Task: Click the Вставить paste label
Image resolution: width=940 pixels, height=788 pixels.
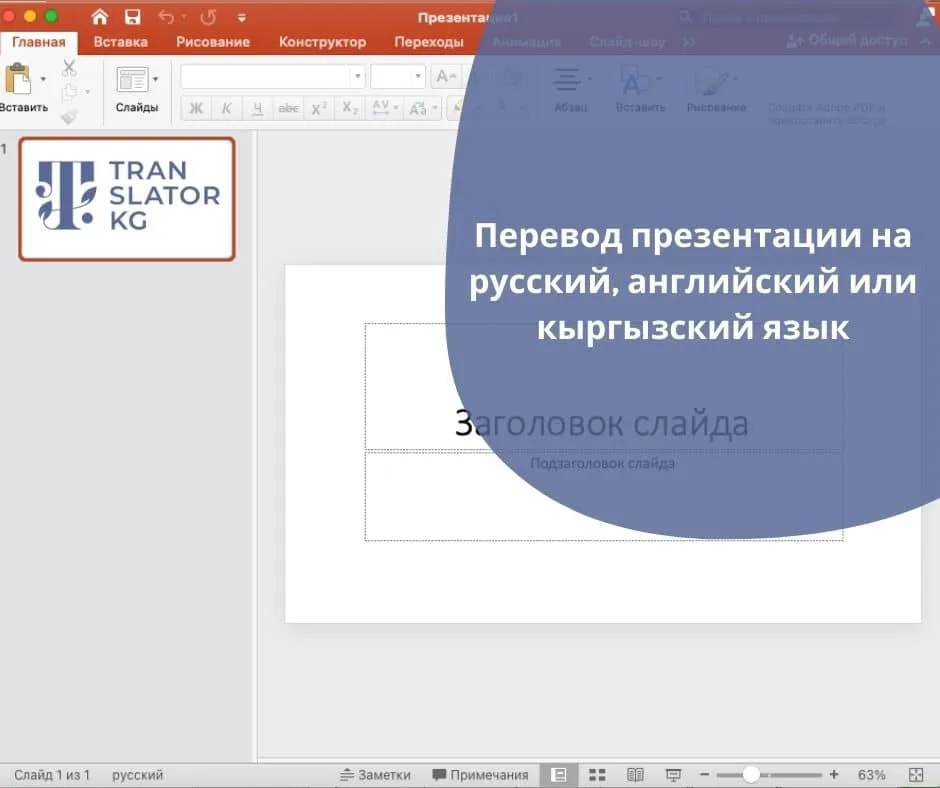Action: pyautogui.click(x=24, y=108)
